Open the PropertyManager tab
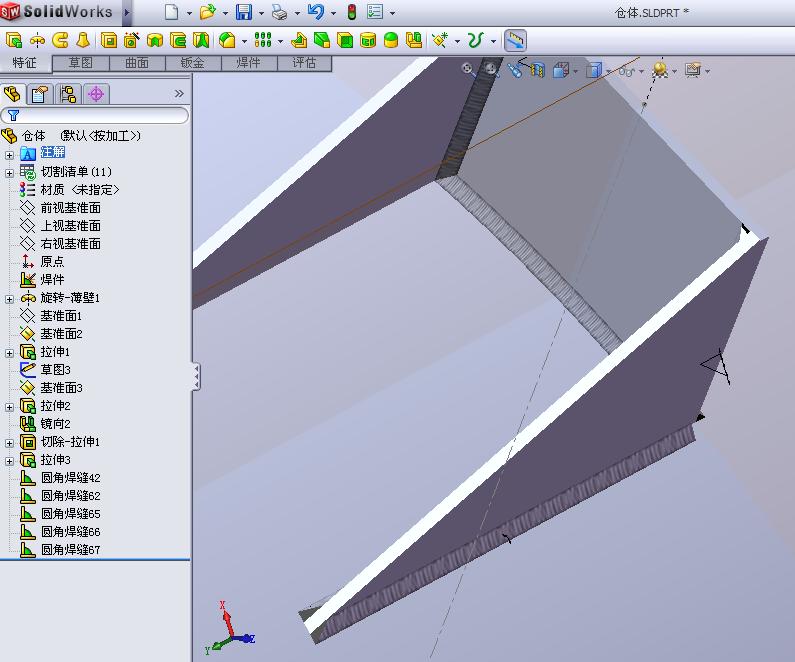The width and height of the screenshot is (795, 662). tap(40, 94)
